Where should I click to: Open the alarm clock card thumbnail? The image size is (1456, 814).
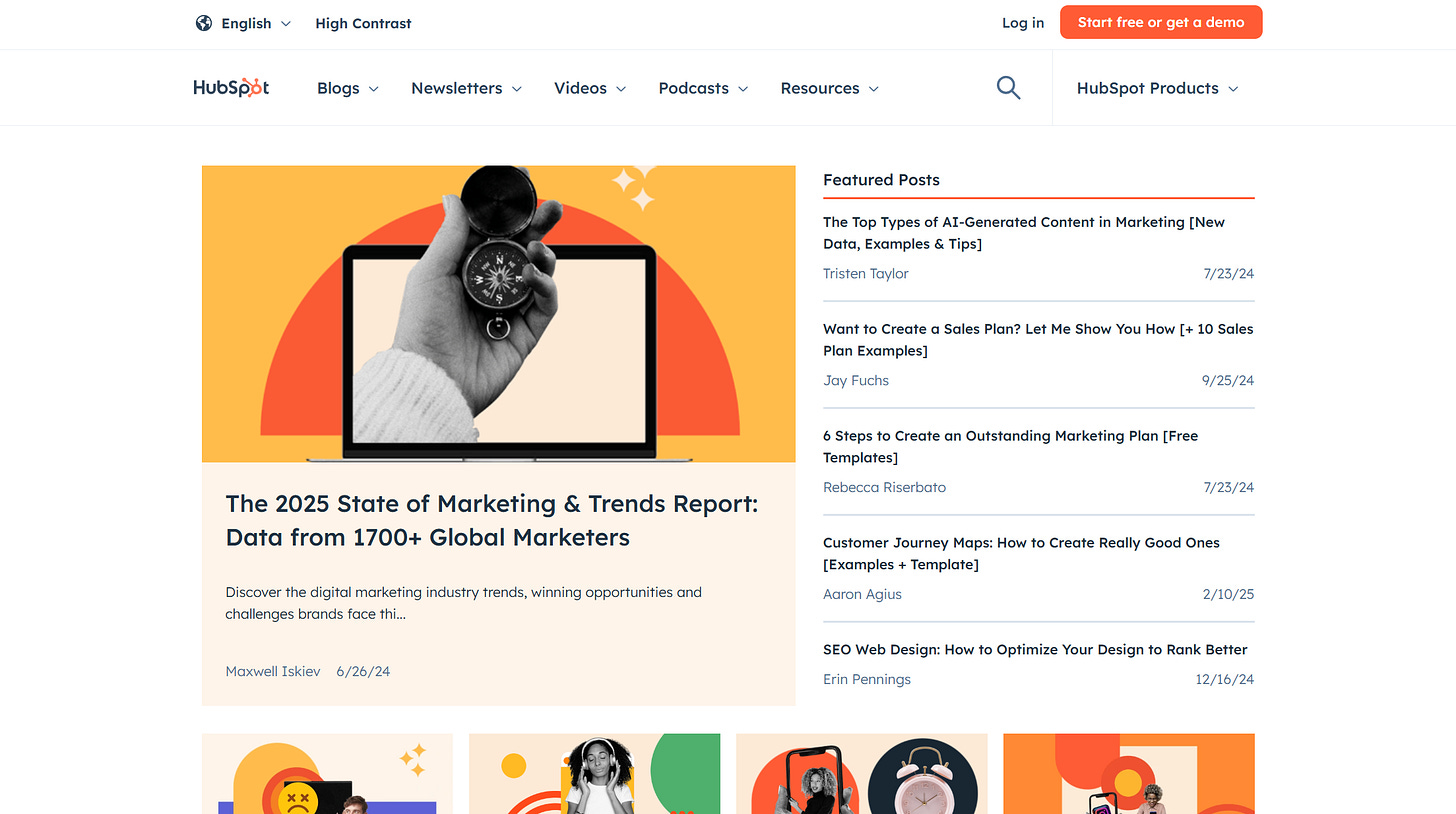pos(862,774)
